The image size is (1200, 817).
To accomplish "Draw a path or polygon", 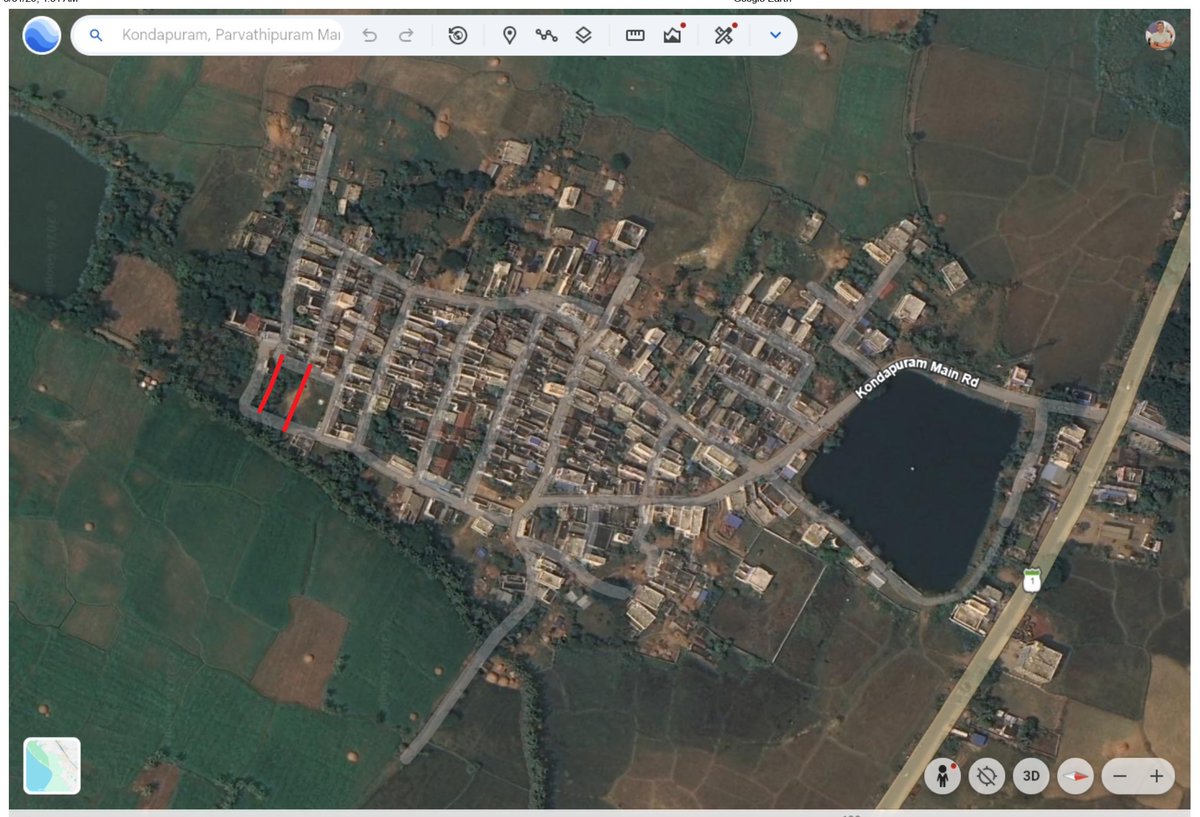I will click(x=546, y=35).
